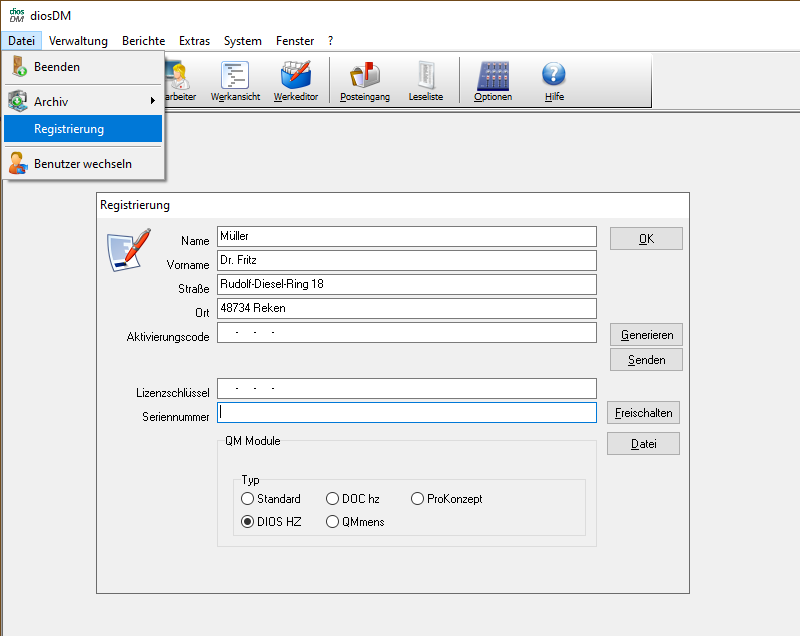Select the Standard type radio button
Screen dimensions: 800x636
click(x=248, y=499)
